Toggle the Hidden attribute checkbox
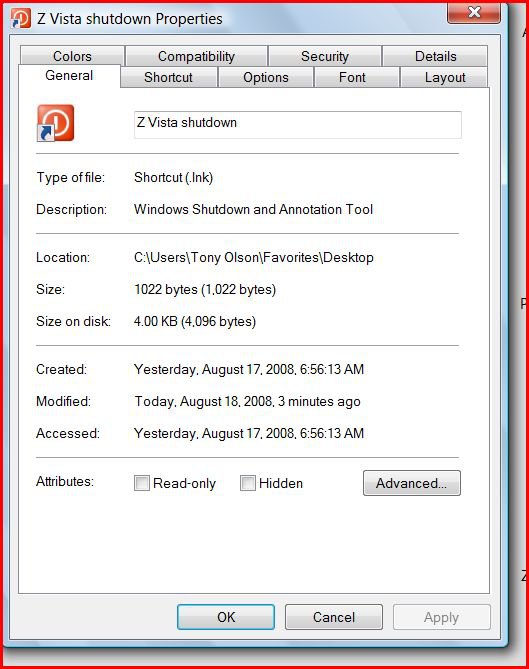The image size is (529, 669). click(x=247, y=483)
